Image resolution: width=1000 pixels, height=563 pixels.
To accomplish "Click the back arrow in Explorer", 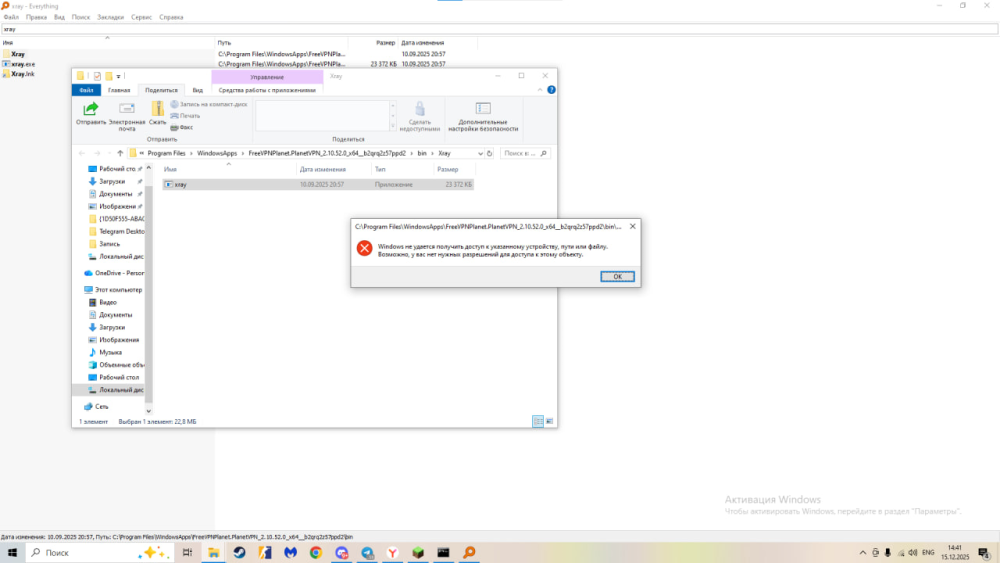I will tap(82, 154).
